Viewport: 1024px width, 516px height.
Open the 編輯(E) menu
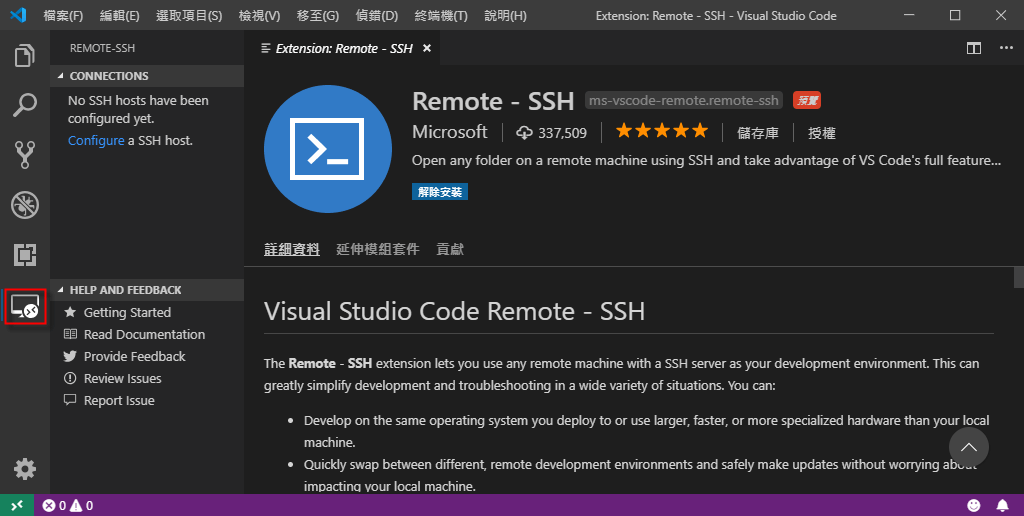[120, 16]
